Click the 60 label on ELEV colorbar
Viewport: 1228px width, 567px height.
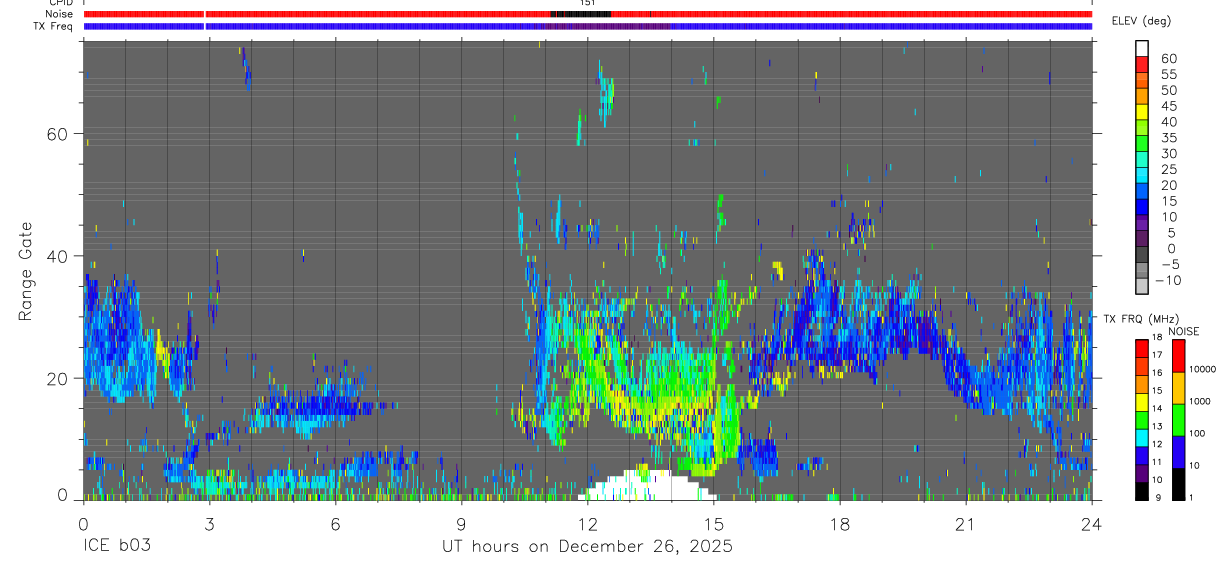(1167, 58)
